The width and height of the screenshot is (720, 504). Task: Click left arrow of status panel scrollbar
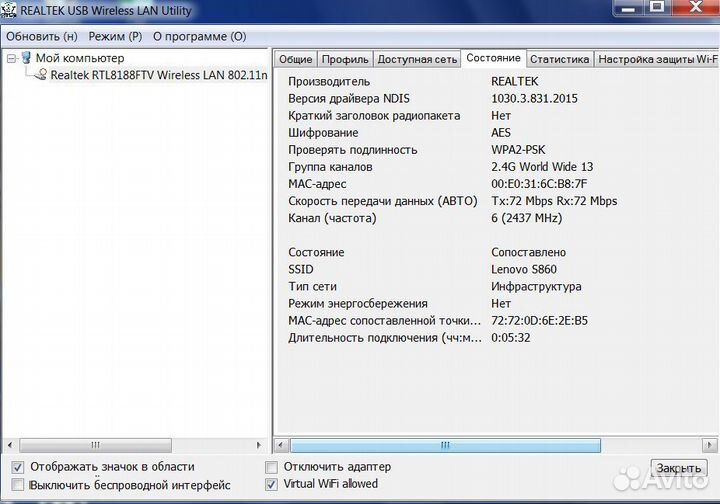tap(281, 445)
